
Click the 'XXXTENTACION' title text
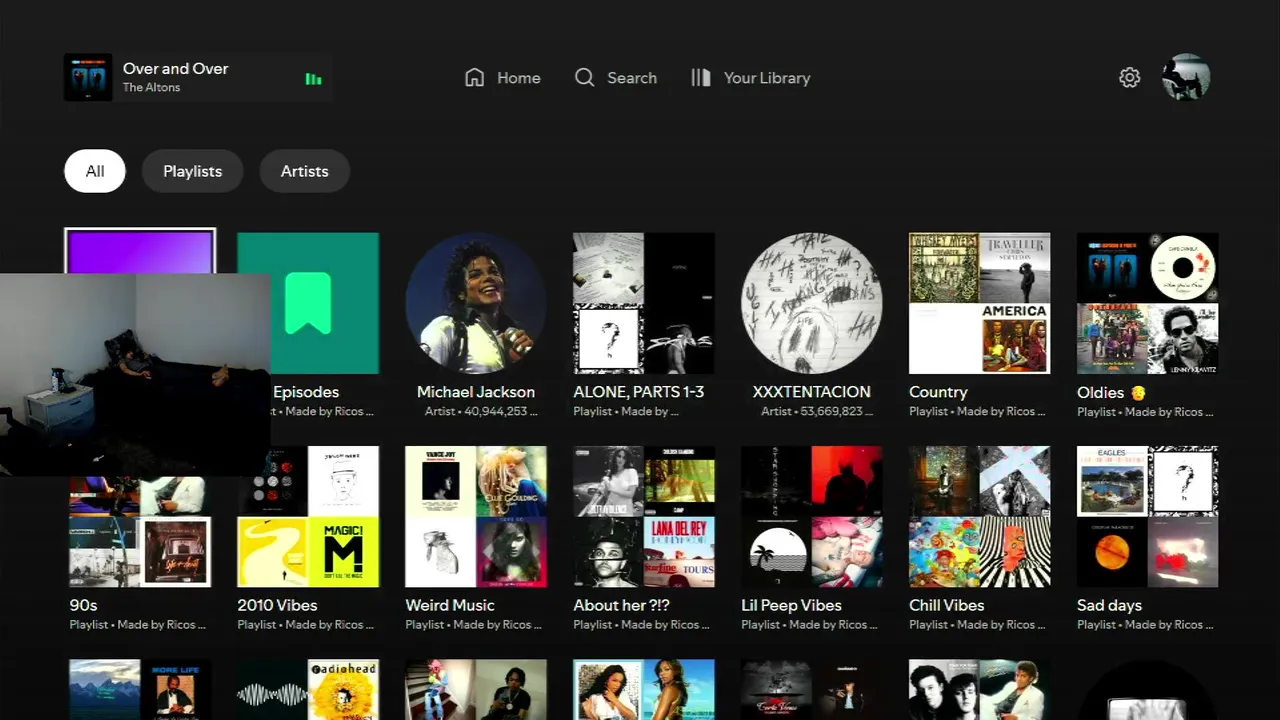click(x=812, y=392)
